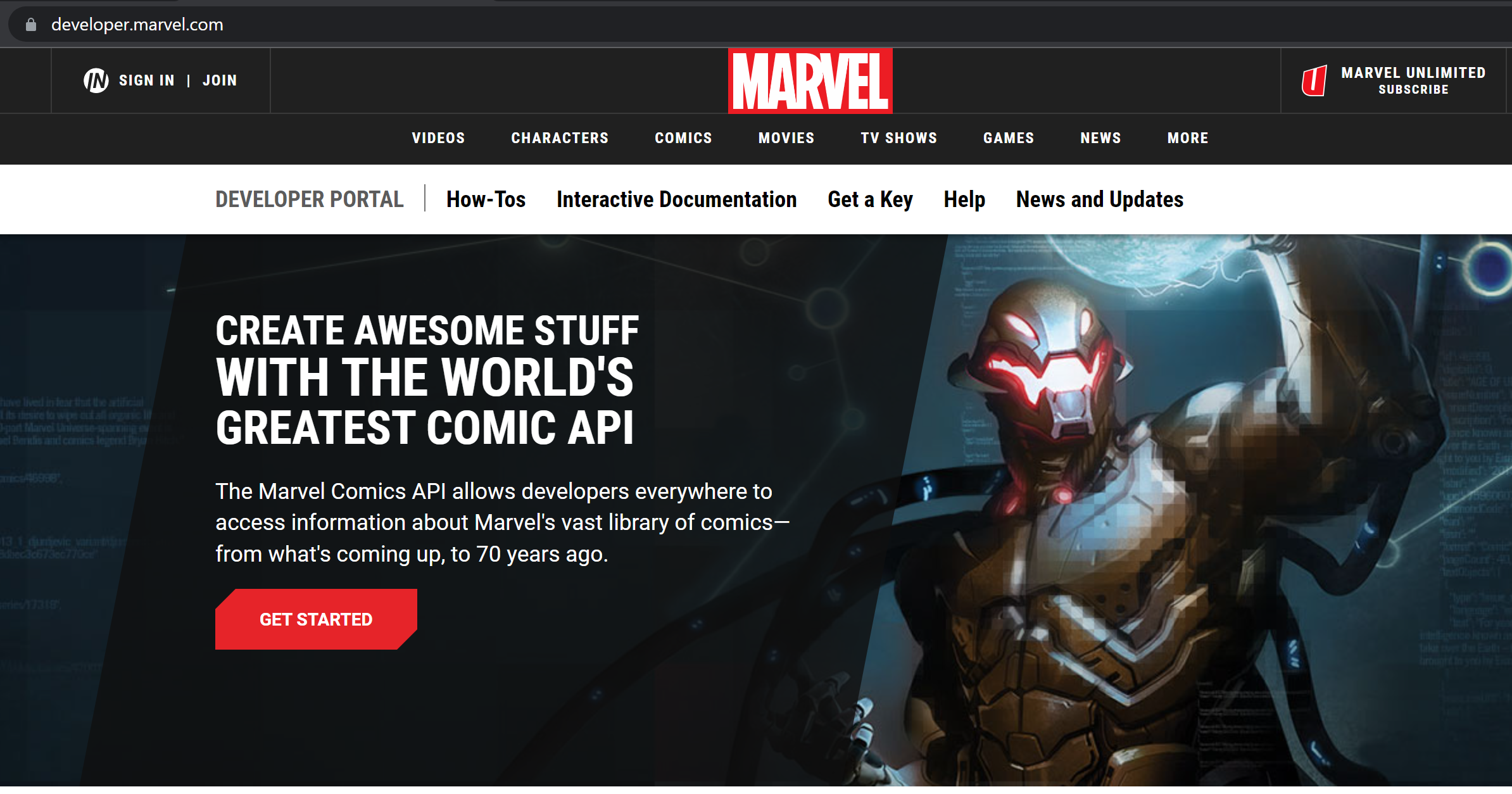Click the GET STARTED button
The width and height of the screenshot is (1512, 794).
[x=316, y=619]
